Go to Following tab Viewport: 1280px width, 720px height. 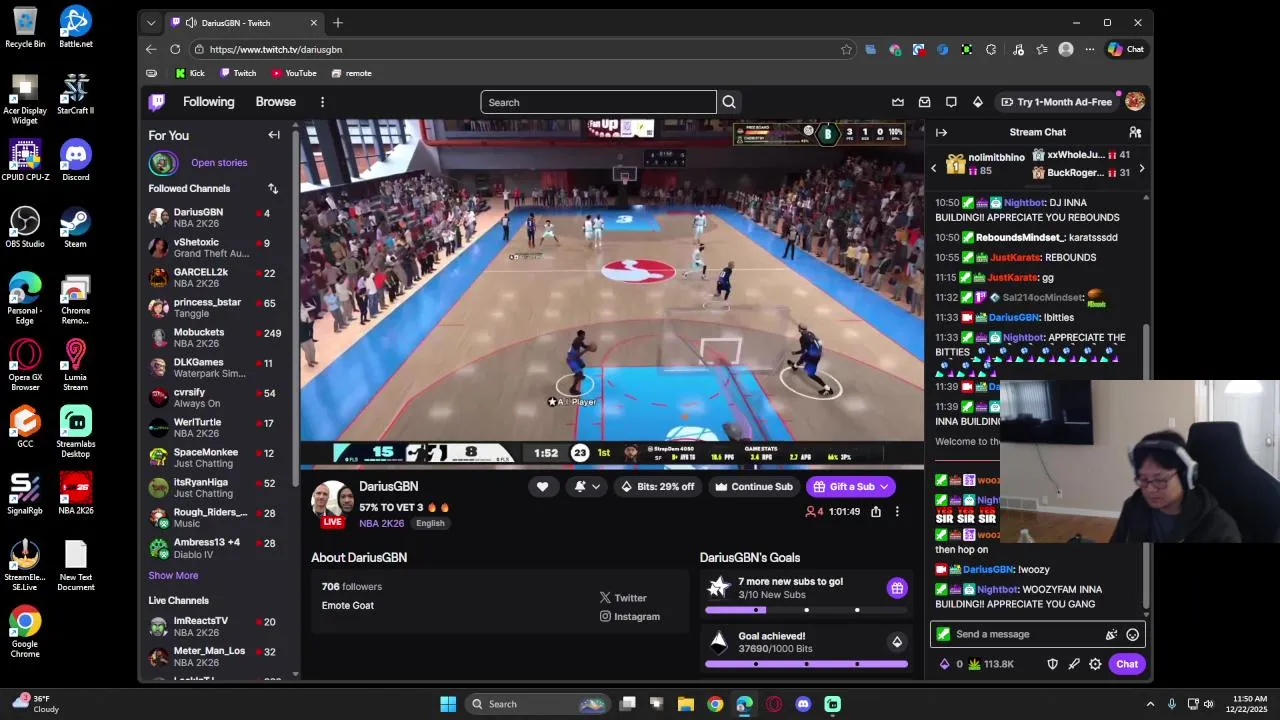[208, 102]
